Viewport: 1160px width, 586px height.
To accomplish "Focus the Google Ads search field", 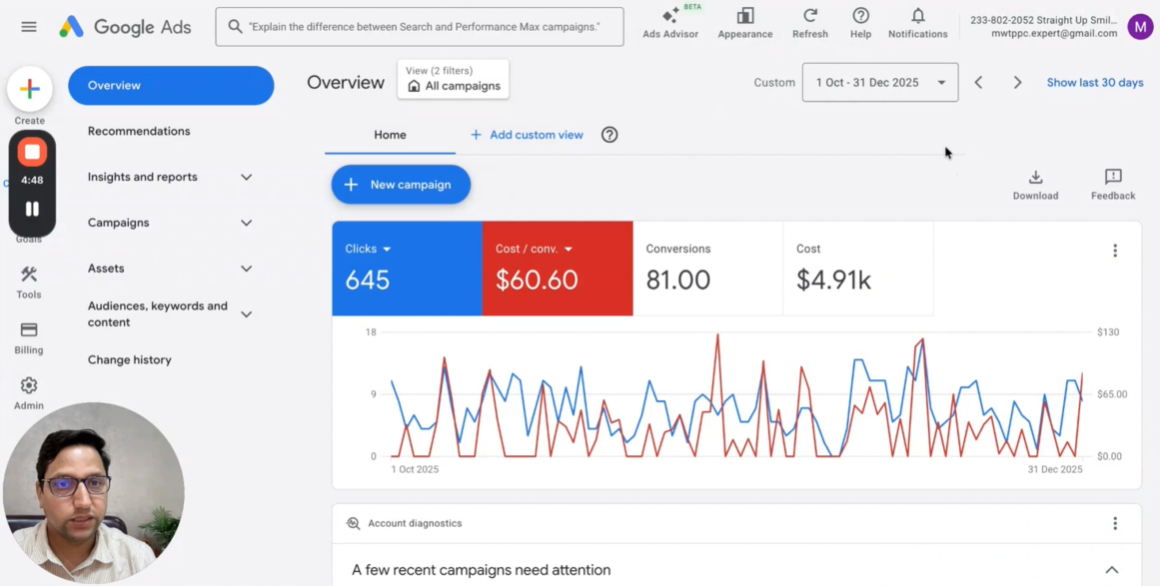I will (x=419, y=27).
